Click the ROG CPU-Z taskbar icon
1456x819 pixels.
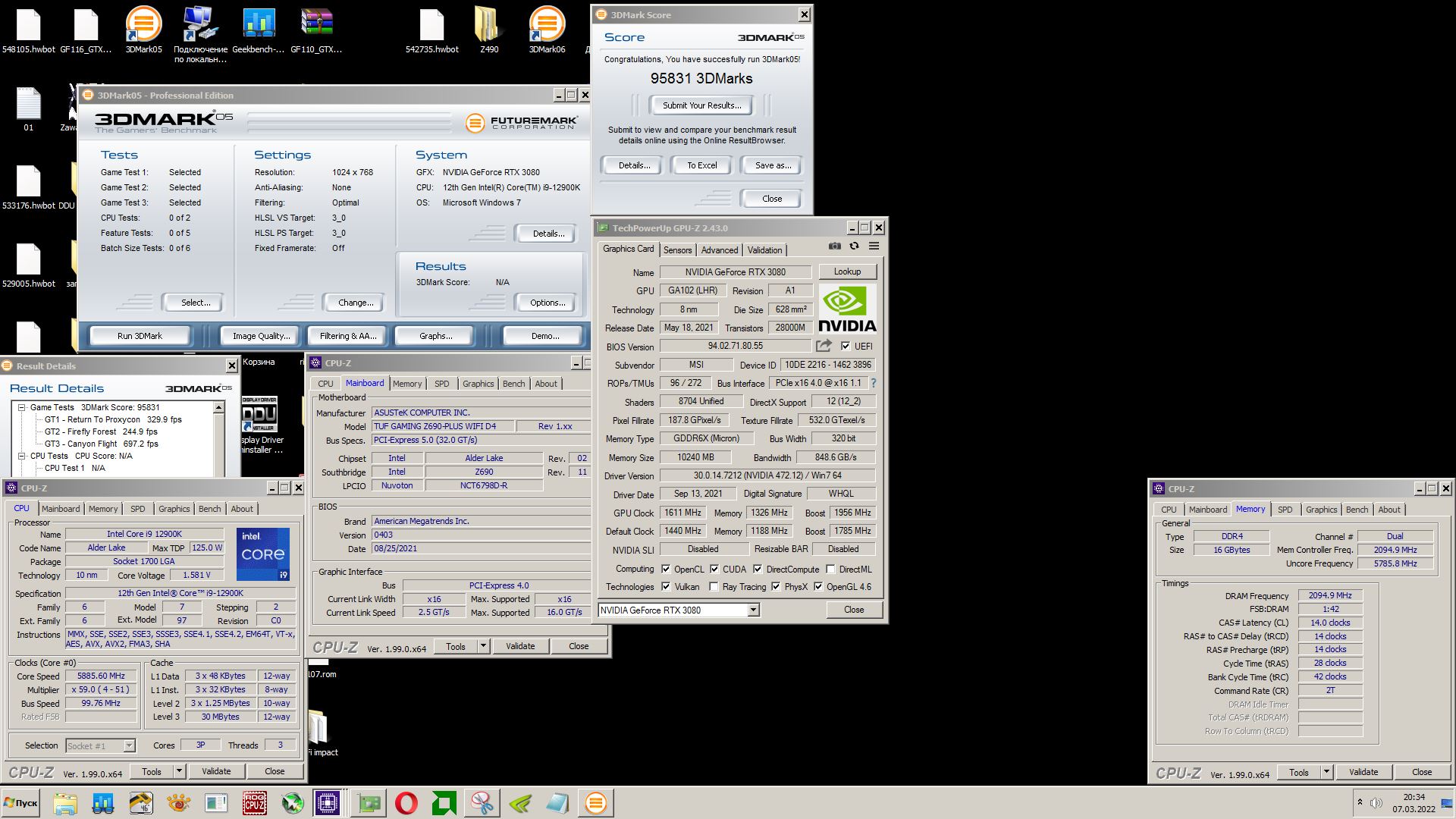254,803
